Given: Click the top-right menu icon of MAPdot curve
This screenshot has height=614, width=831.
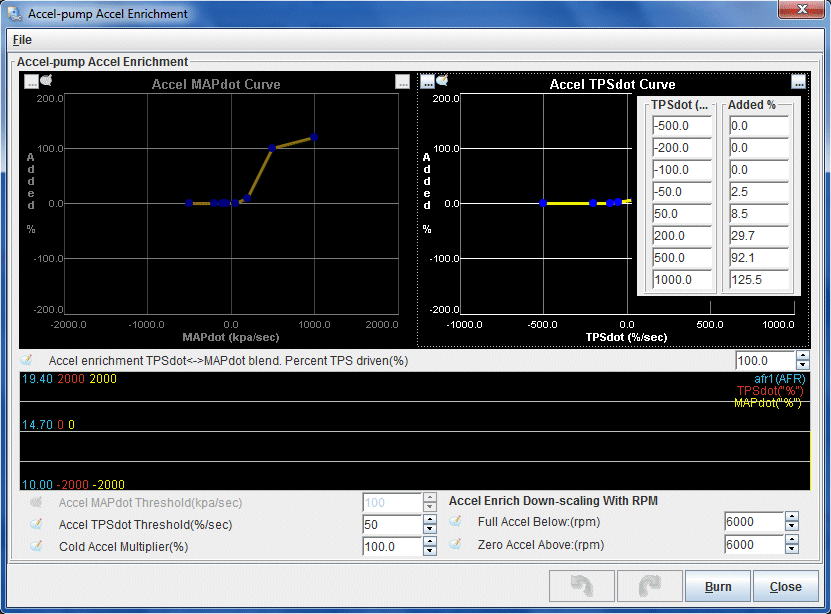Looking at the screenshot, I should tap(403, 81).
